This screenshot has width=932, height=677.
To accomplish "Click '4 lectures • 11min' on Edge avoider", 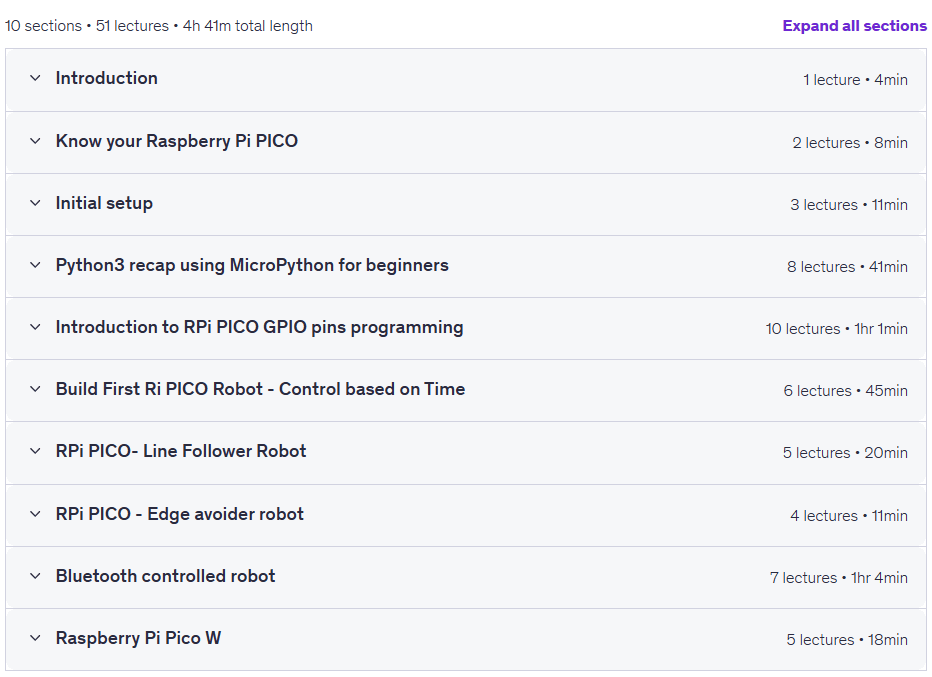I will coord(849,515).
